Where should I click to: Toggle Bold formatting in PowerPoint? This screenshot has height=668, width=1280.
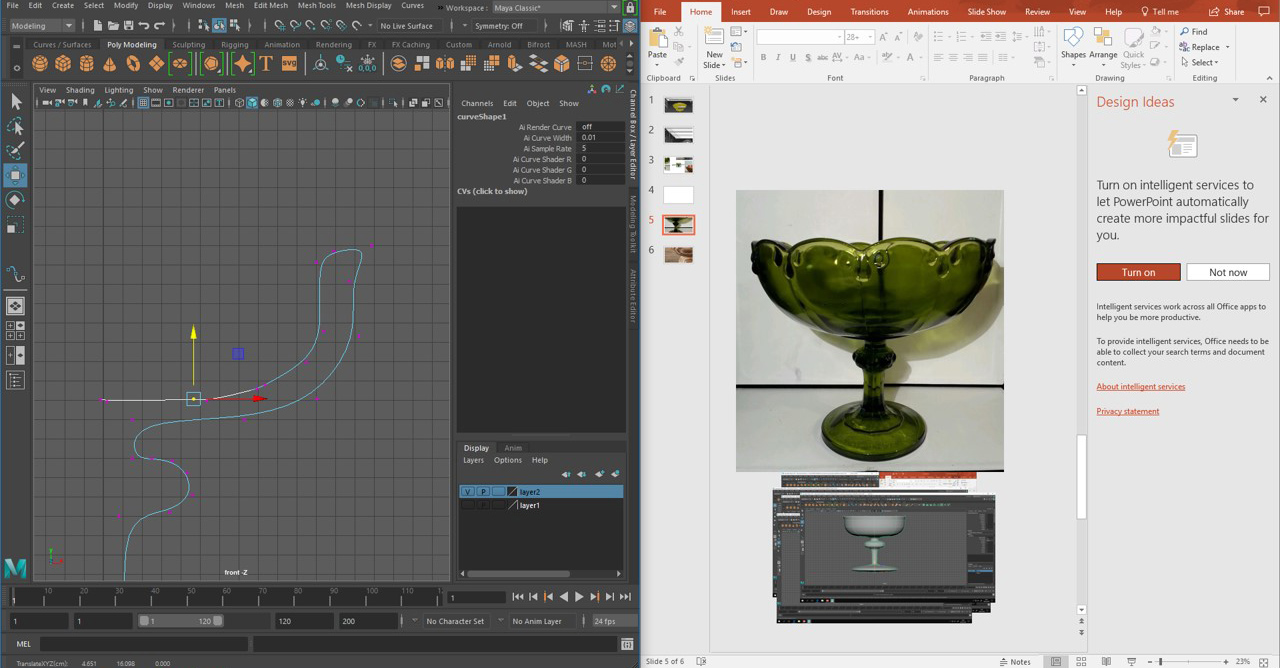[x=763, y=57]
